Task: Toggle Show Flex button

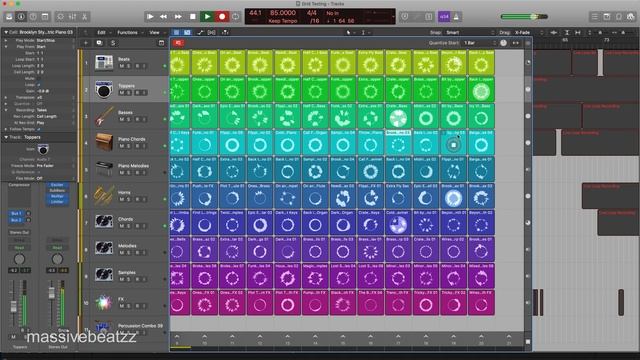Action: tap(212, 32)
